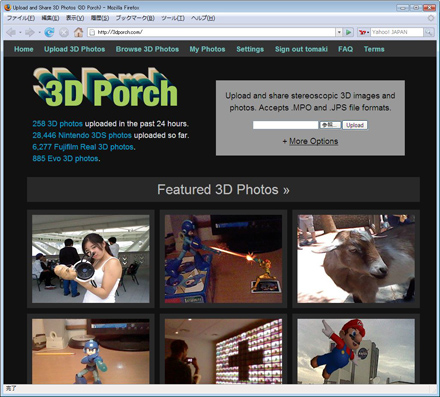440x397 pixels.
Task: Open the forward history dropdown arrow
Action: pos(39,32)
